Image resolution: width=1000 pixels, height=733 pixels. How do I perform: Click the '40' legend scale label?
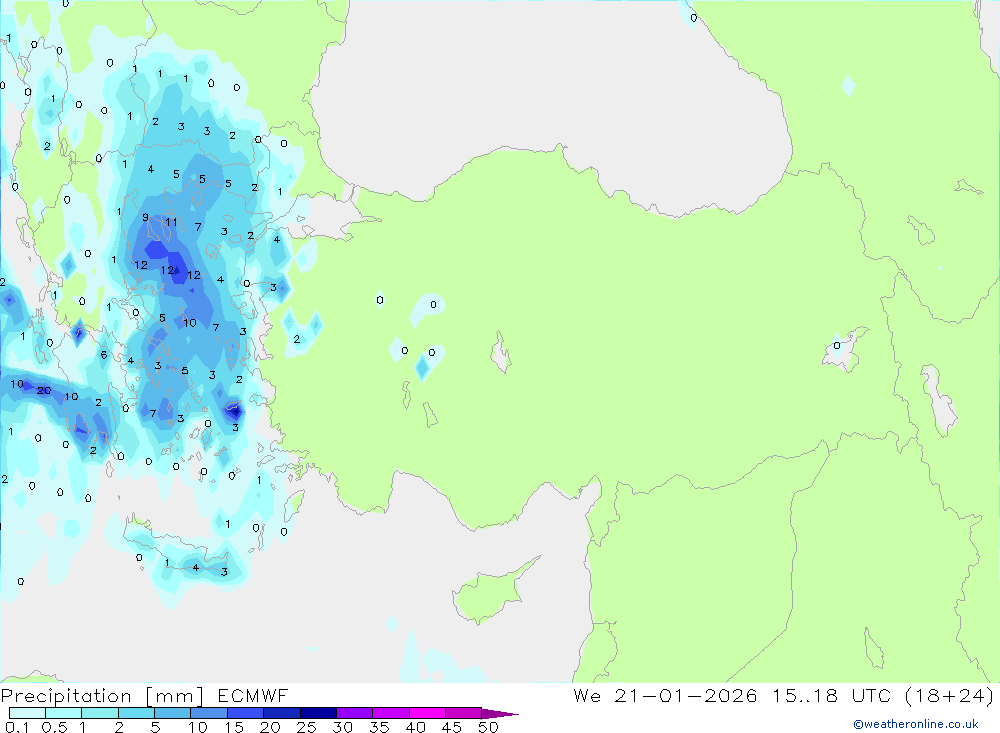coord(415,727)
